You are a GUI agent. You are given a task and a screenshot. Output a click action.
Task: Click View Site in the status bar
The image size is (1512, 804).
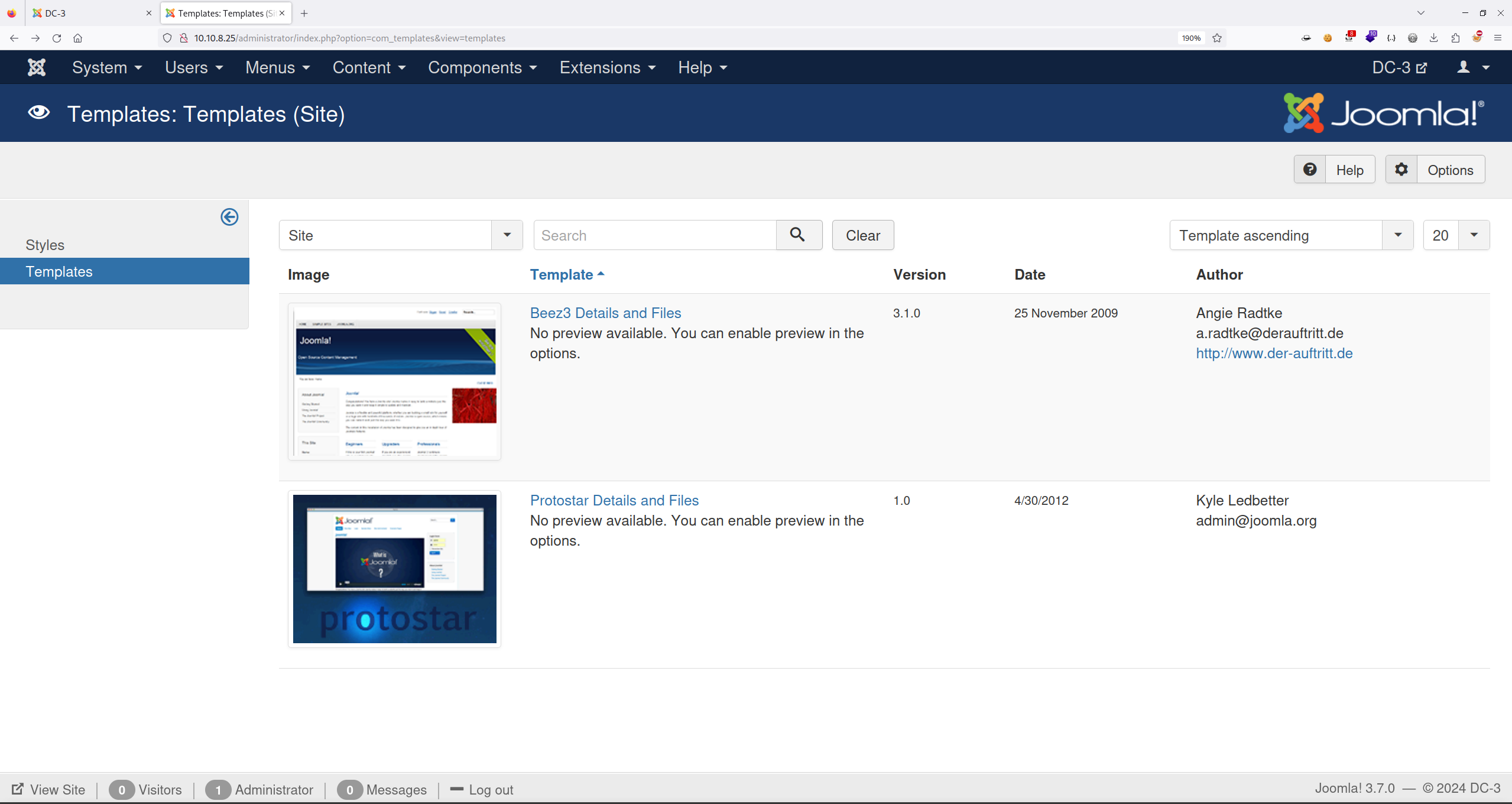(x=49, y=790)
